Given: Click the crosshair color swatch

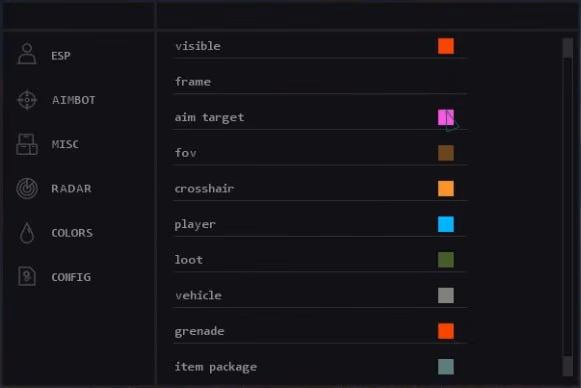Looking at the screenshot, I should (x=446, y=188).
